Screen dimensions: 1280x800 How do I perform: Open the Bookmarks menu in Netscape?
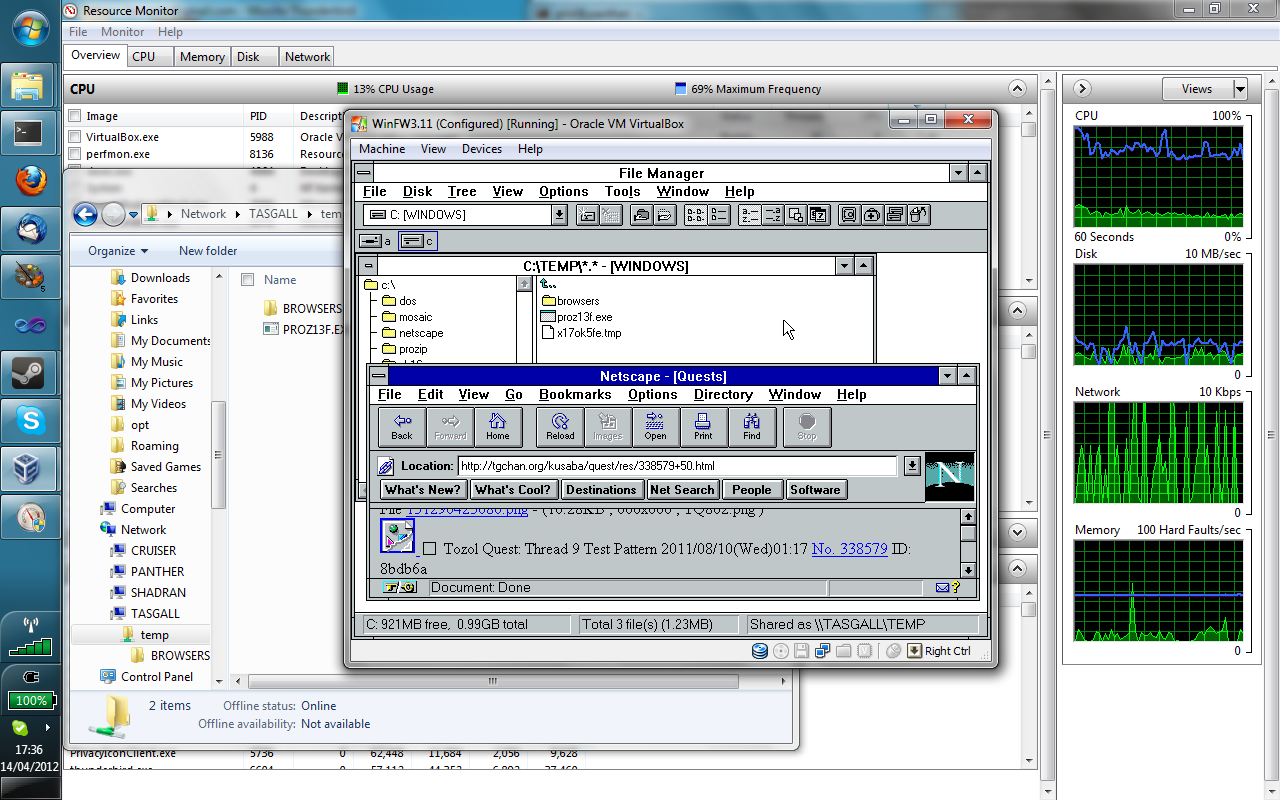click(575, 395)
